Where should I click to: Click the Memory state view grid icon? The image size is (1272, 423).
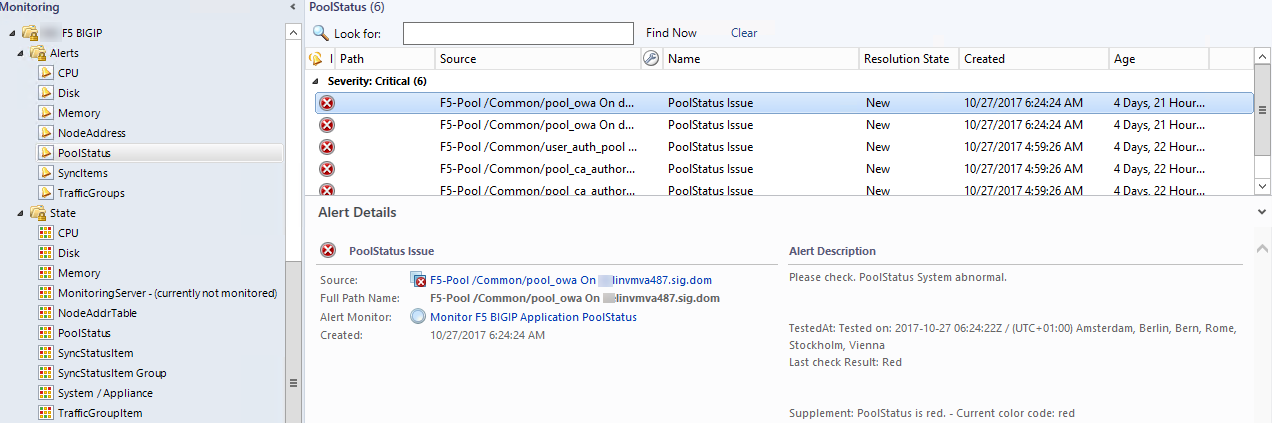(46, 273)
